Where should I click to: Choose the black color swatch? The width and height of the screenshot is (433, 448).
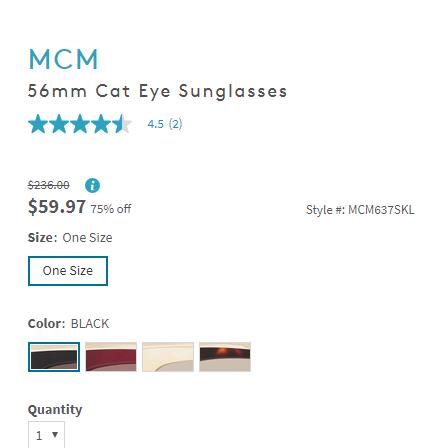click(54, 357)
